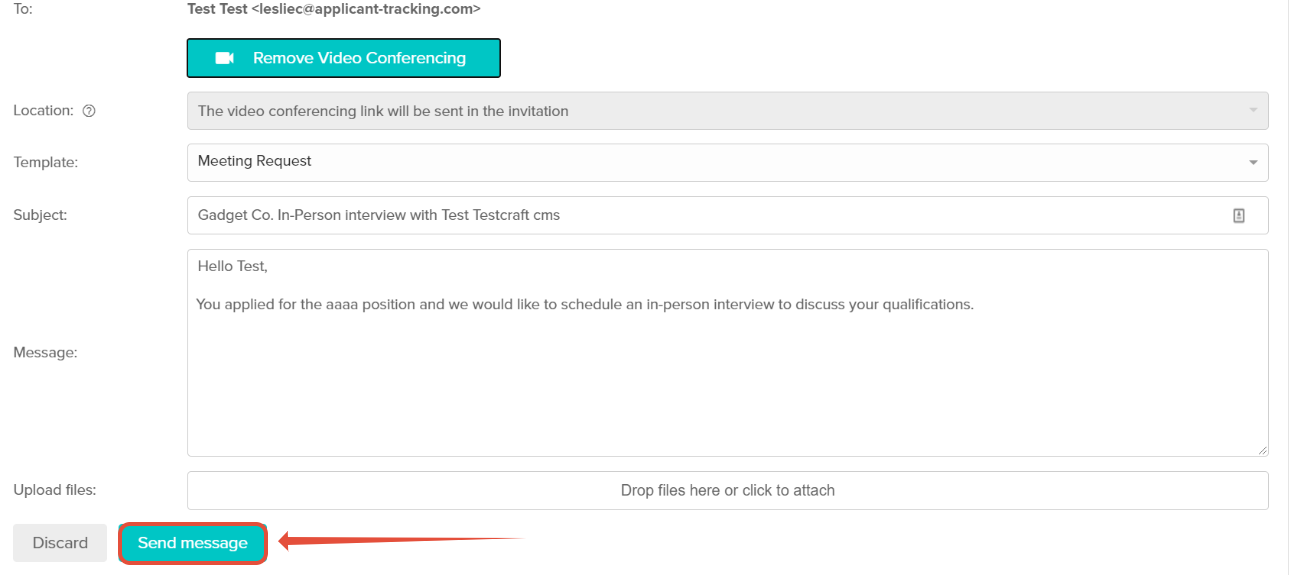Expand the Location dropdown arrow
Screen dimensions: 1291x575
coord(1253,111)
